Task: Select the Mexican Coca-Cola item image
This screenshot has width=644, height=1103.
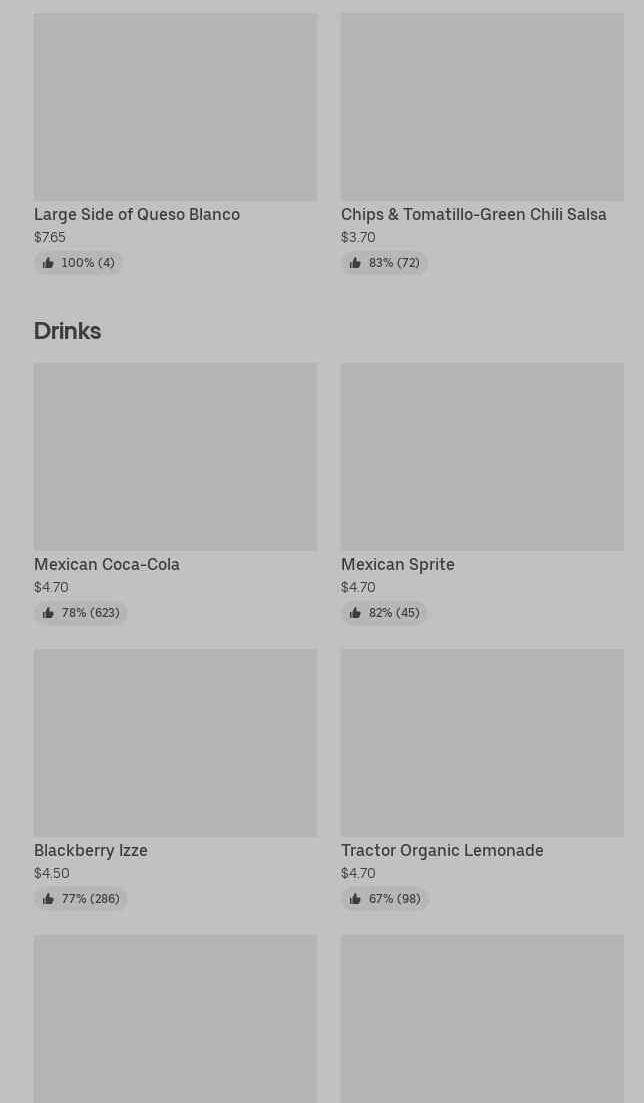Action: coord(175,456)
